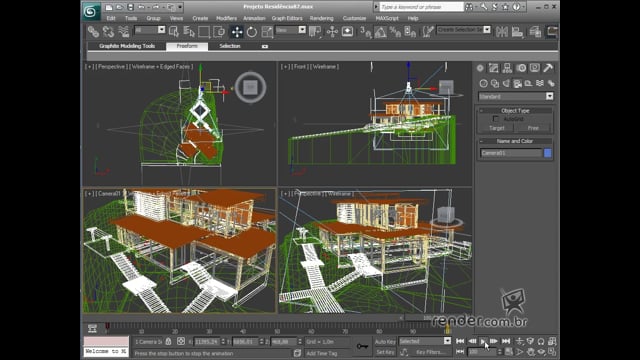The image size is (640, 360).
Task: Select the Helpers category in Create panel
Action: tap(528, 83)
